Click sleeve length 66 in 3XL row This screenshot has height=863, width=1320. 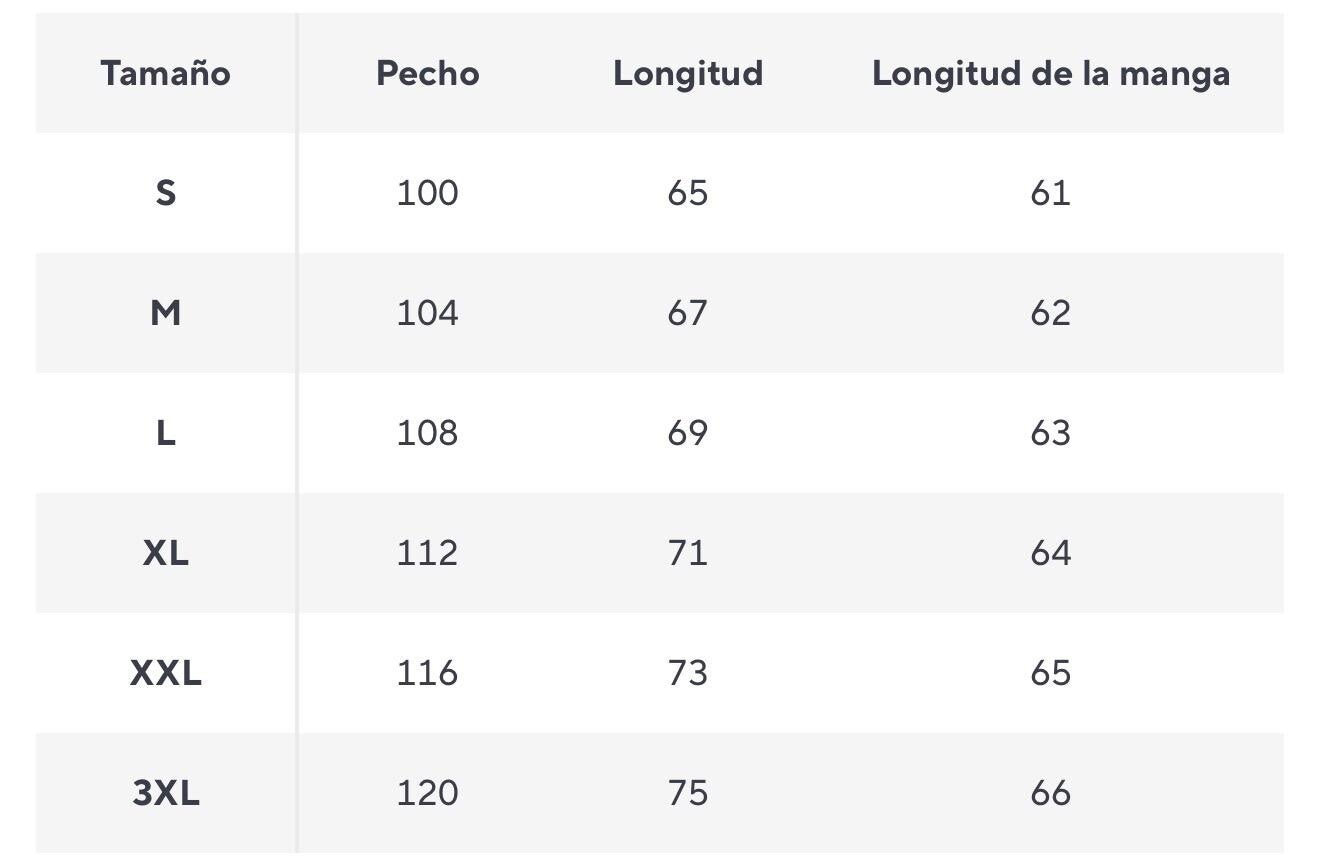[1050, 793]
